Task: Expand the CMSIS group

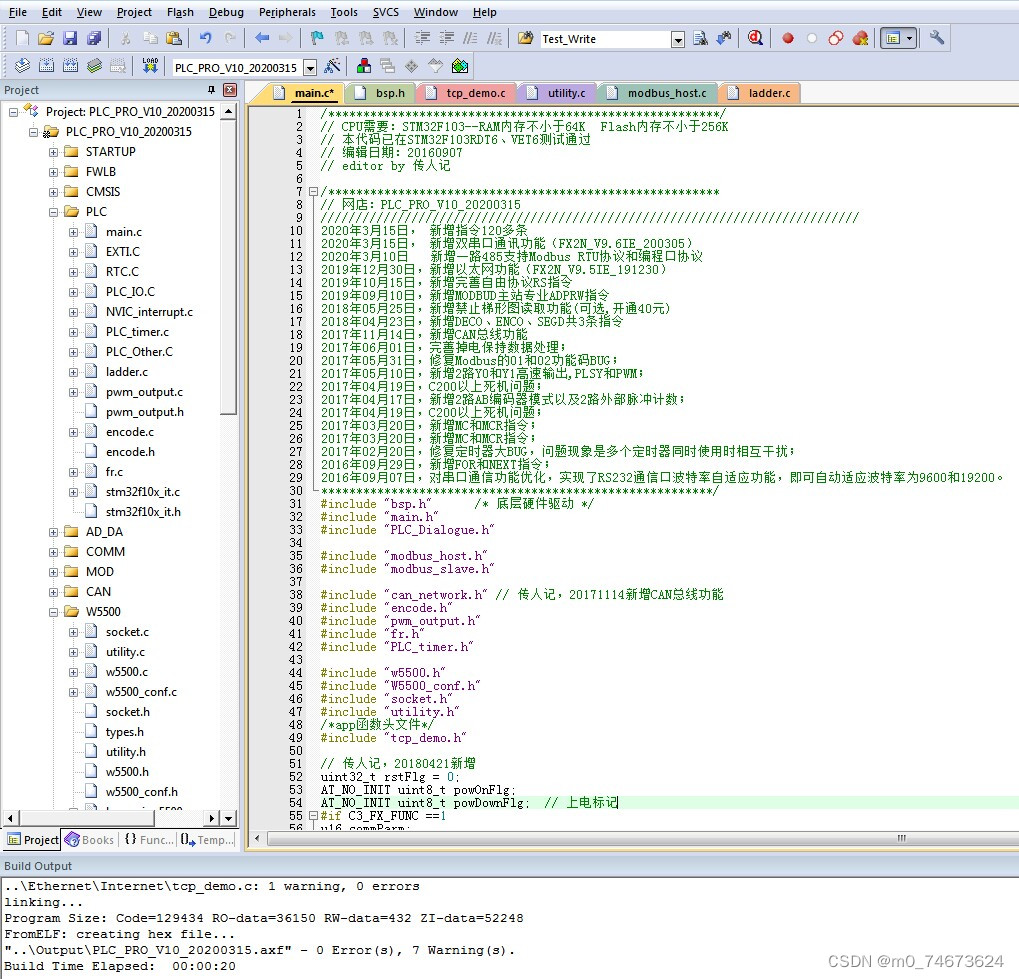Action: [x=53, y=192]
